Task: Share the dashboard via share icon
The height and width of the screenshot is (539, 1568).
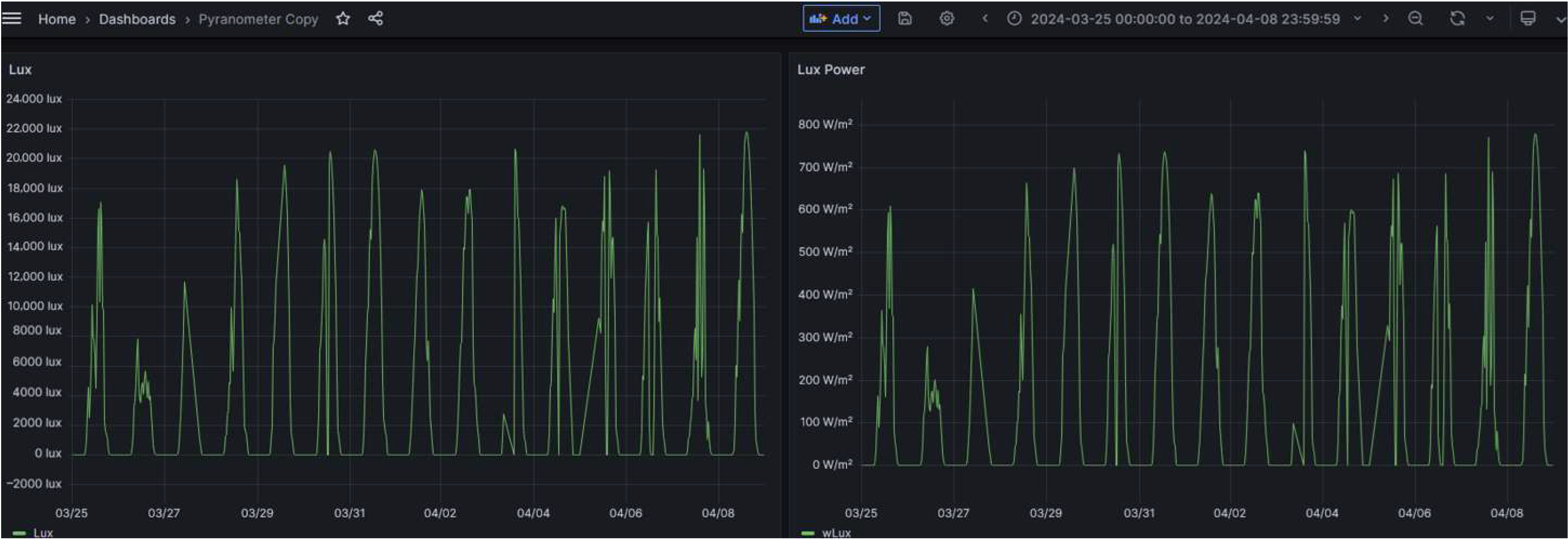Action: (375, 18)
